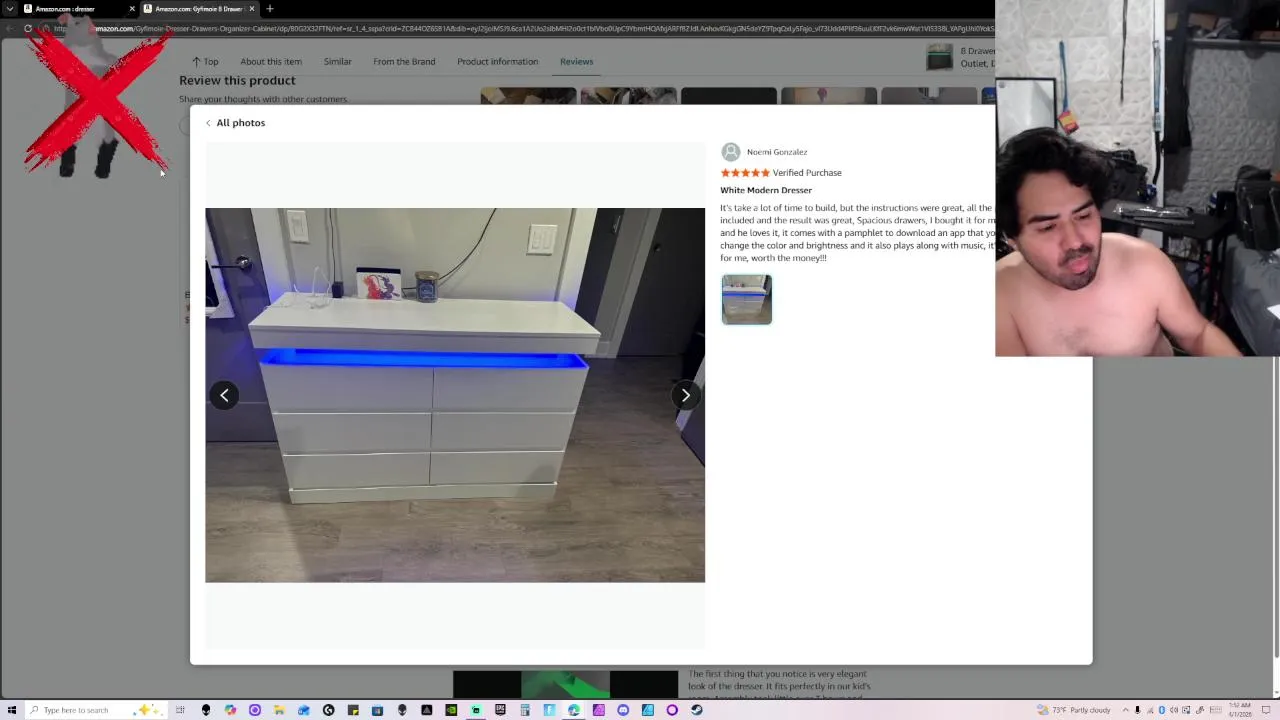
Task: Open the Windows Start menu
Action: point(11,710)
